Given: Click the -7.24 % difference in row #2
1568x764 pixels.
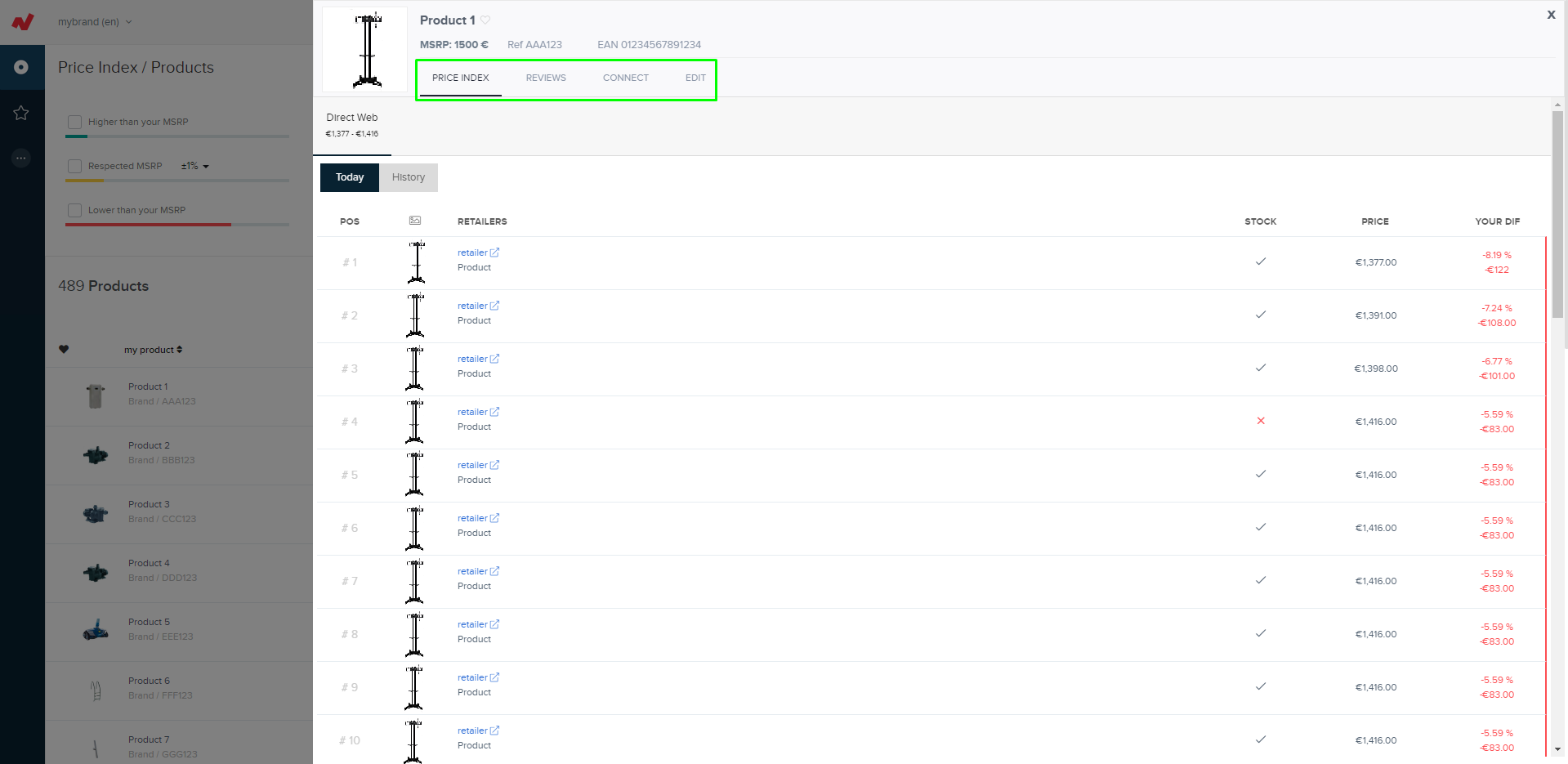Looking at the screenshot, I should pos(1497,308).
